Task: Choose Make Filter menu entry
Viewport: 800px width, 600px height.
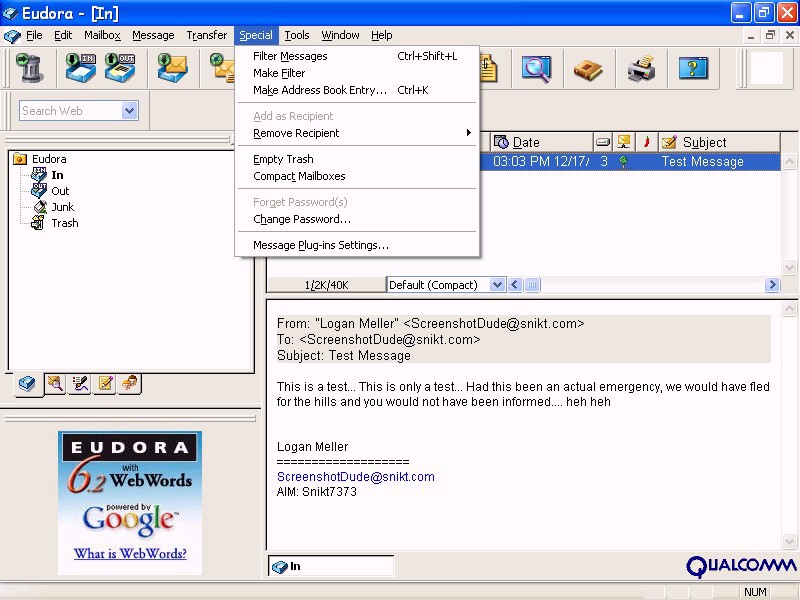Action: pyautogui.click(x=357, y=73)
